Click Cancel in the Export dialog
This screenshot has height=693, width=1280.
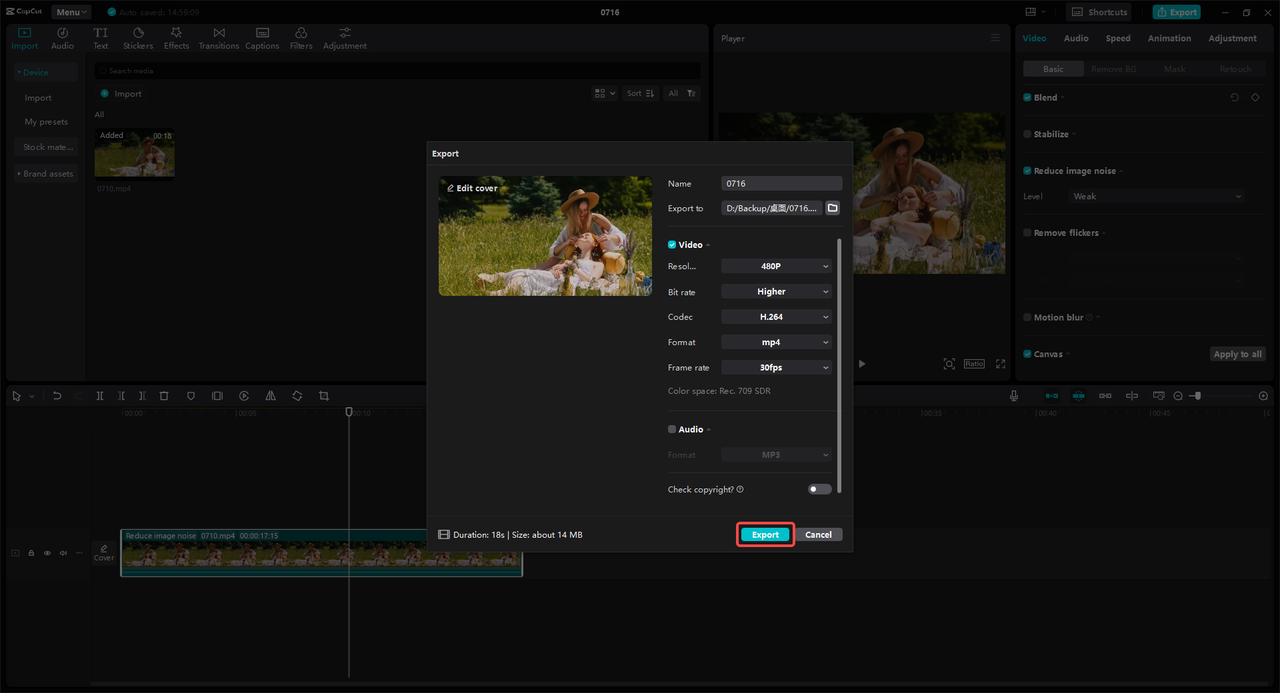[x=819, y=535]
